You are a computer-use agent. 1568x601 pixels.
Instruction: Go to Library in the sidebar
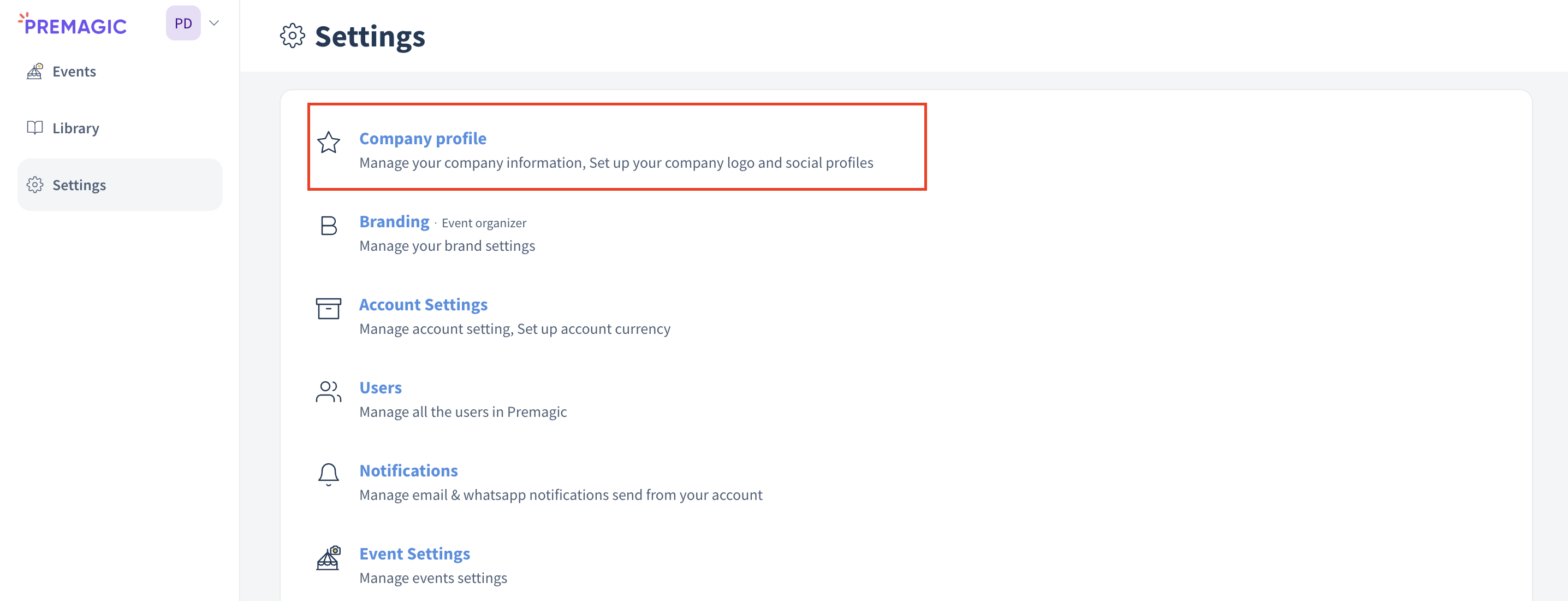[x=75, y=128]
